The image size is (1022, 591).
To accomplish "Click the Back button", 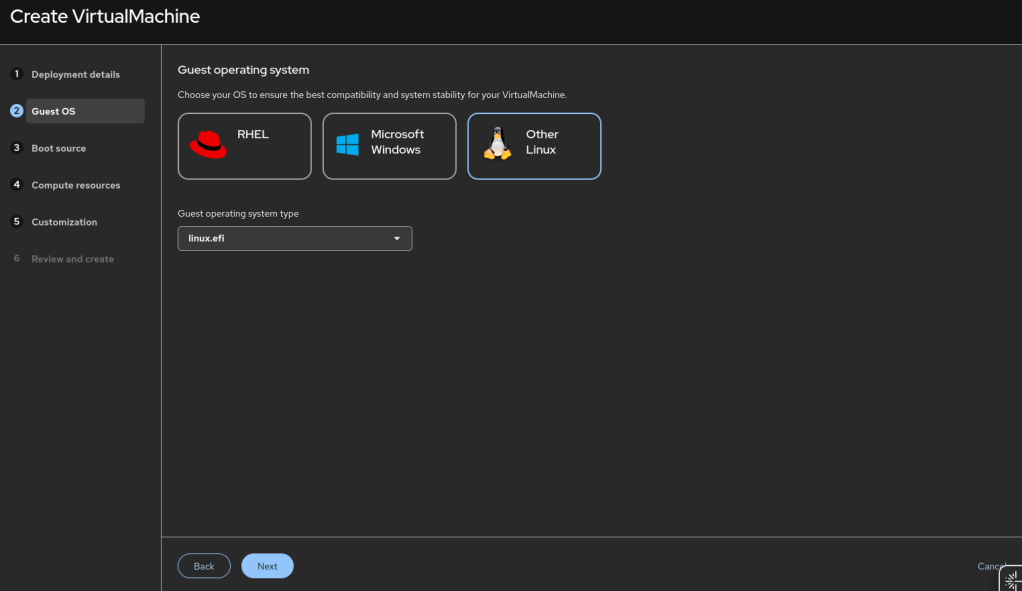I will coord(204,566).
